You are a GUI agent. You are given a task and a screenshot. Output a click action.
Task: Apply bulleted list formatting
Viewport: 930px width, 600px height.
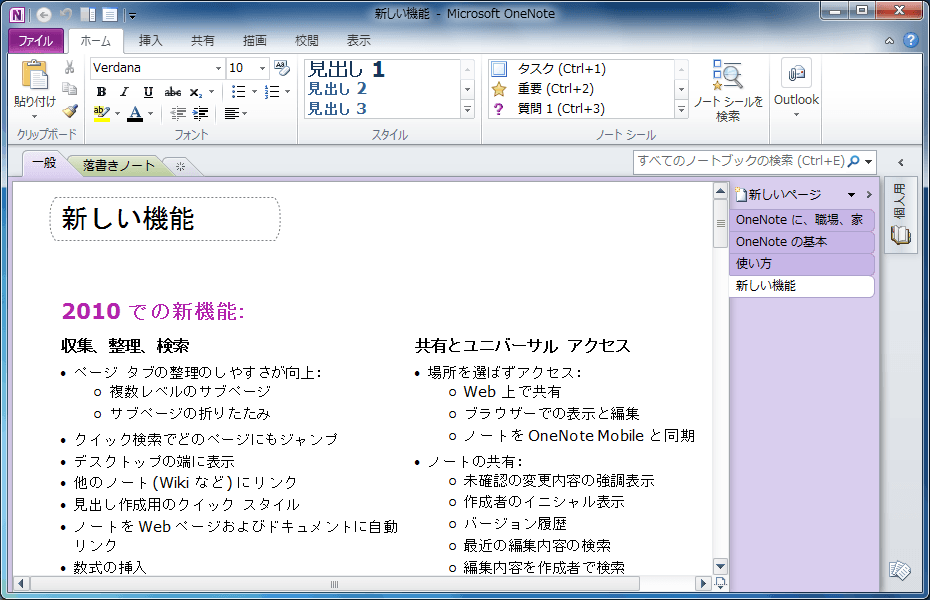[x=238, y=92]
